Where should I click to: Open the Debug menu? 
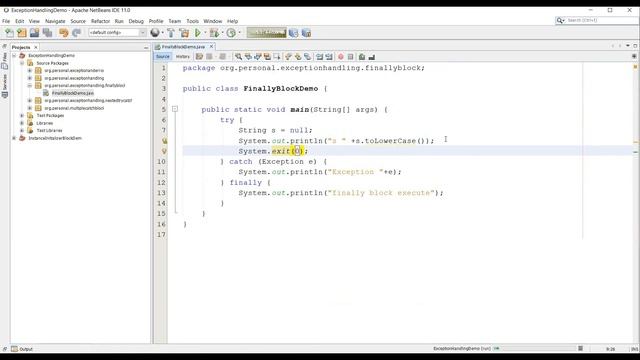pos(136,21)
